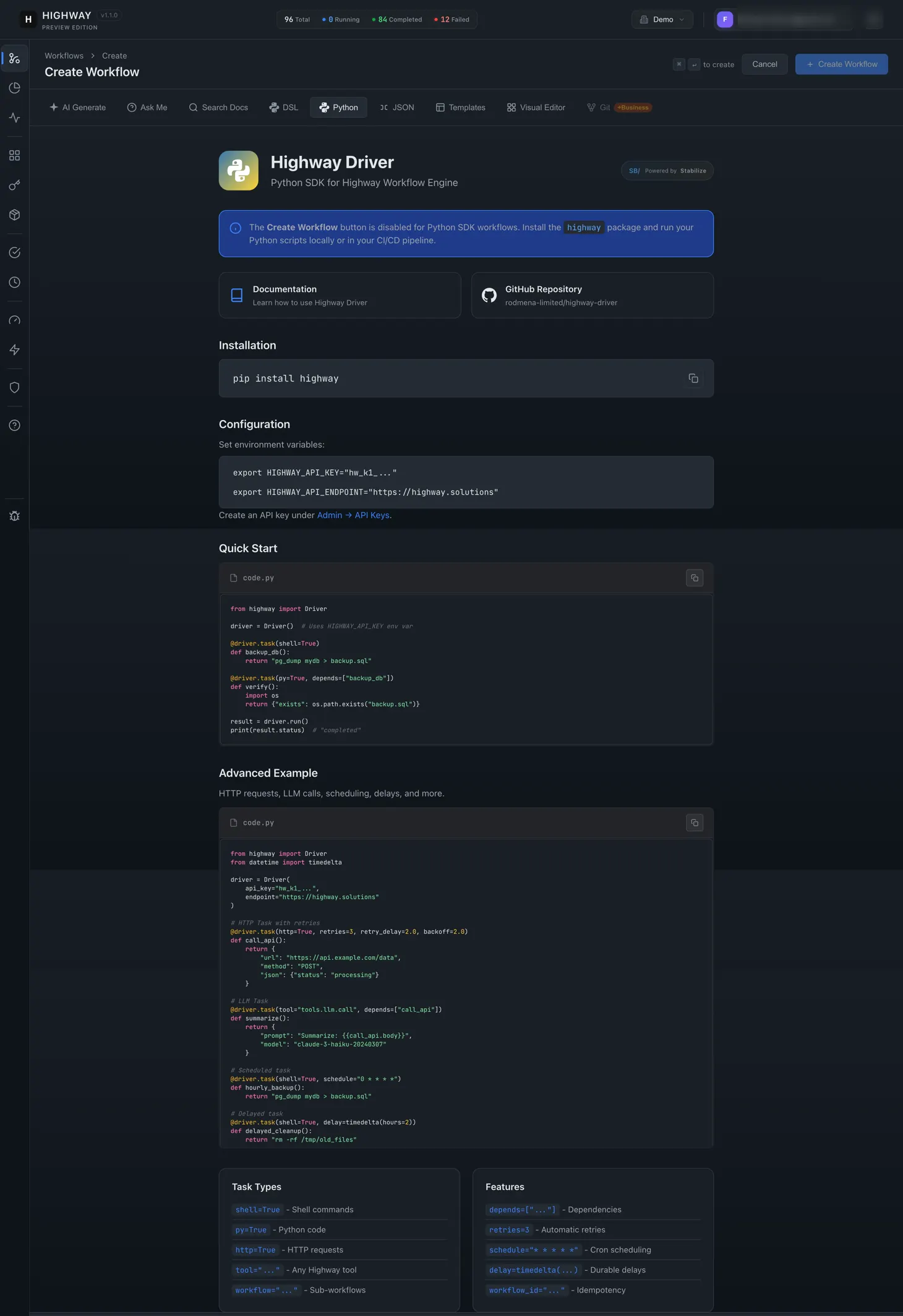The image size is (903, 1316).
Task: Open the key icon in sidebar
Action: pyautogui.click(x=14, y=185)
